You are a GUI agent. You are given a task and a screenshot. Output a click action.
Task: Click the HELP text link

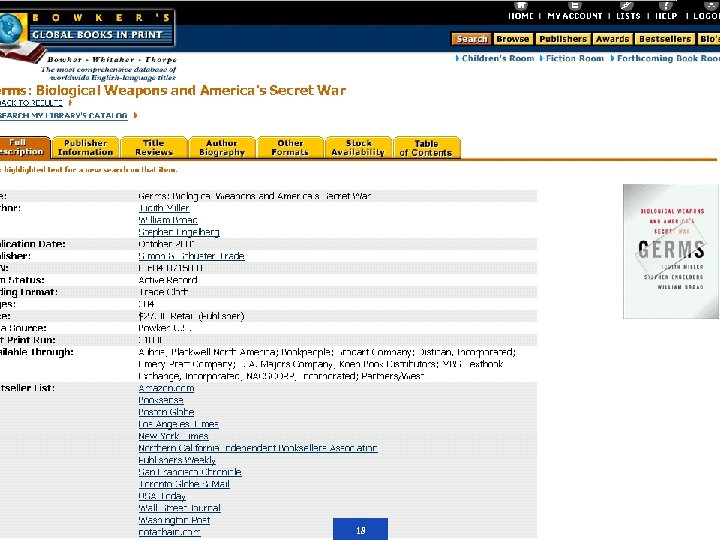[x=666, y=16]
